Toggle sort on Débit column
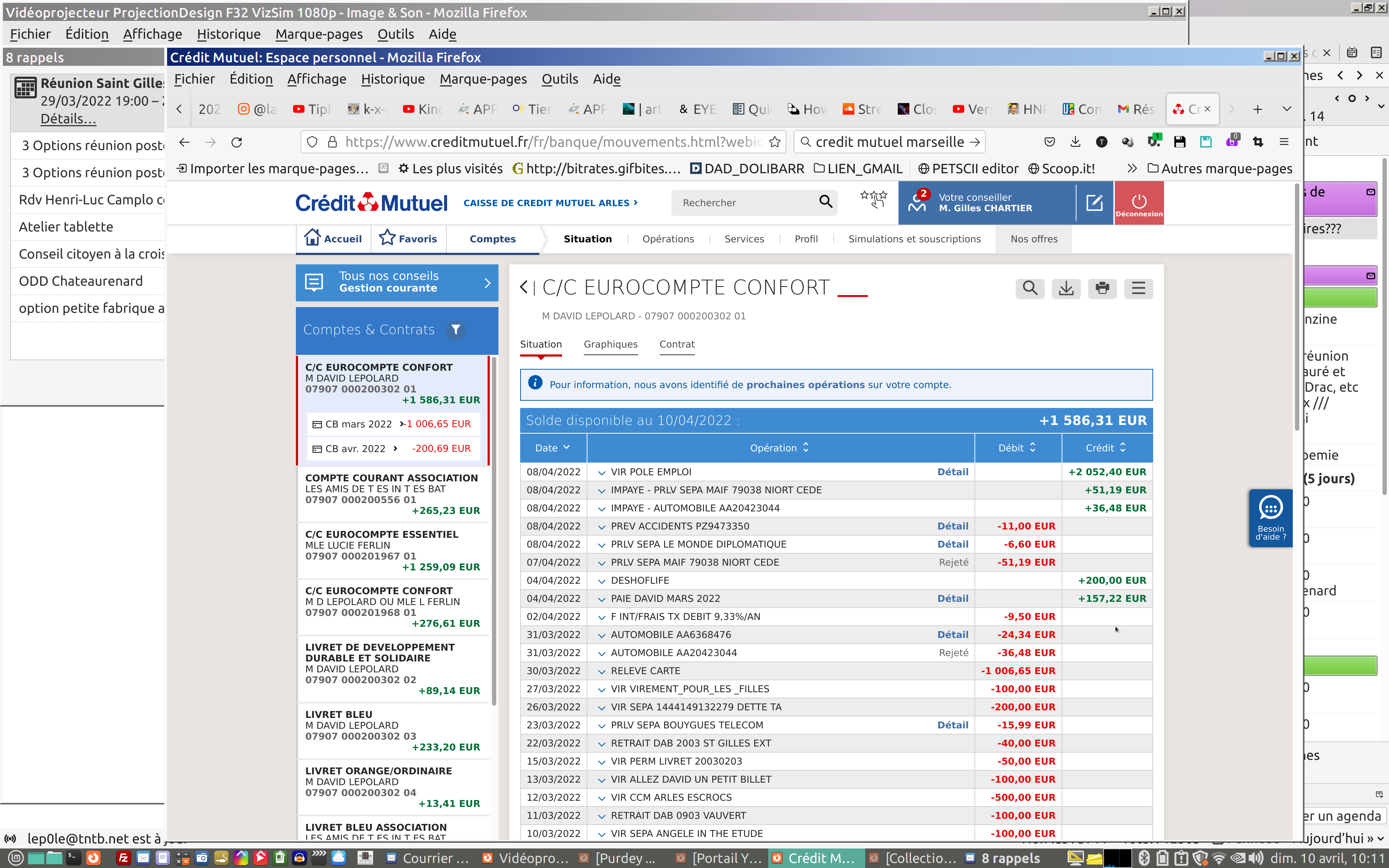Image resolution: width=1389 pixels, height=868 pixels. pyautogui.click(x=1033, y=448)
